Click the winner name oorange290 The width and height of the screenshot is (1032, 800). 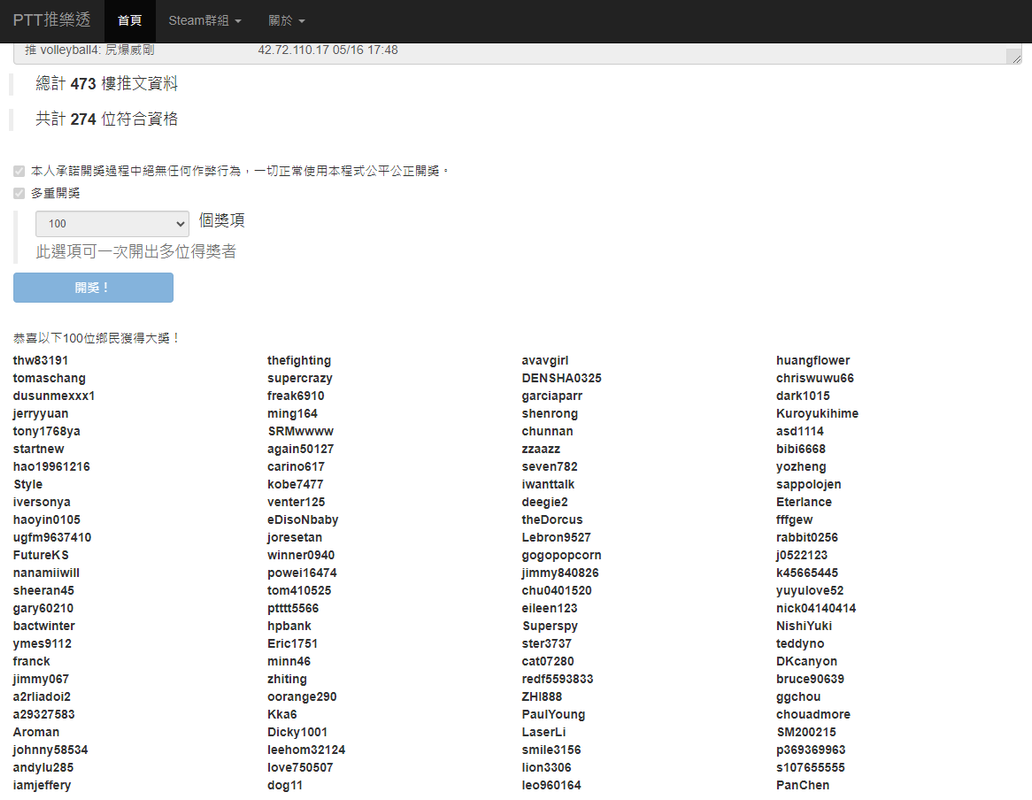302,697
